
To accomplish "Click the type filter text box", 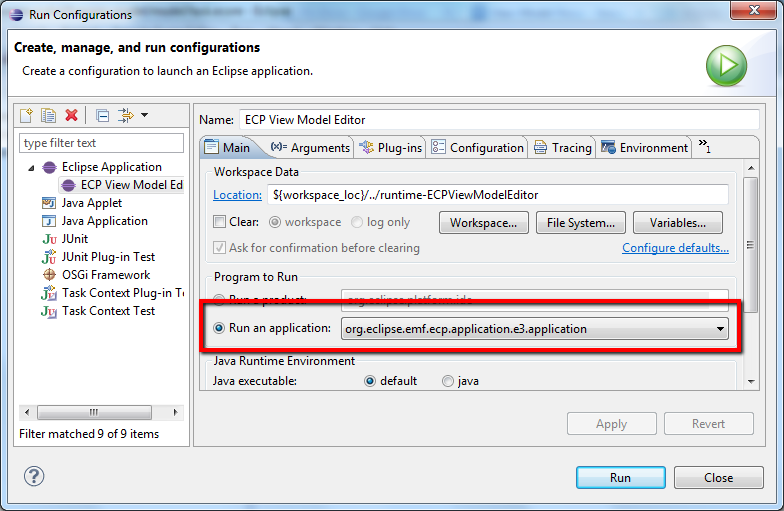I will point(102,143).
